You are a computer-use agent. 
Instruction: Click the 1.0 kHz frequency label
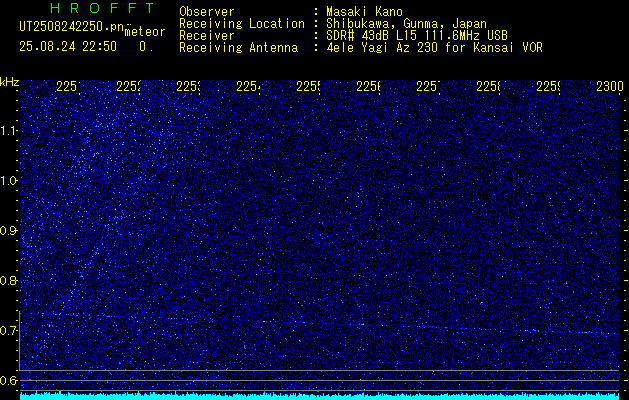(x=9, y=181)
